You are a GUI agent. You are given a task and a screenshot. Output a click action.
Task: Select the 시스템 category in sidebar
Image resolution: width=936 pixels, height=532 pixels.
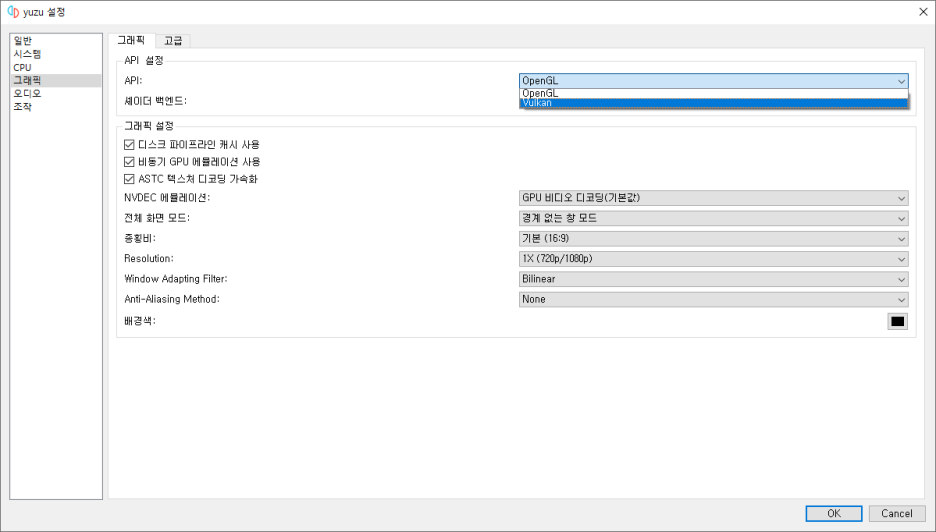coord(56,54)
